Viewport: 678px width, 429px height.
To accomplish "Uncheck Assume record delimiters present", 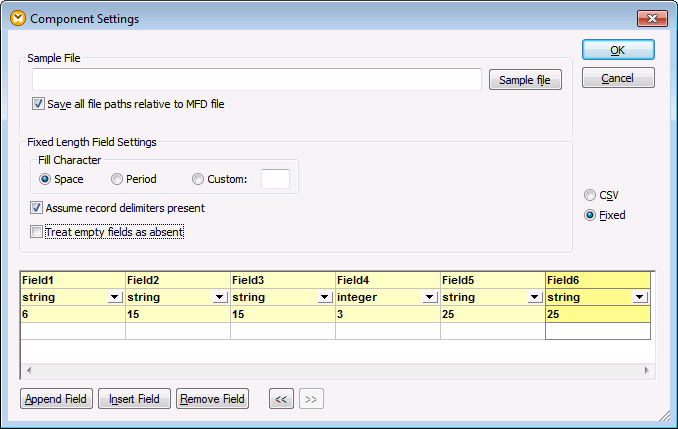I will point(37,208).
